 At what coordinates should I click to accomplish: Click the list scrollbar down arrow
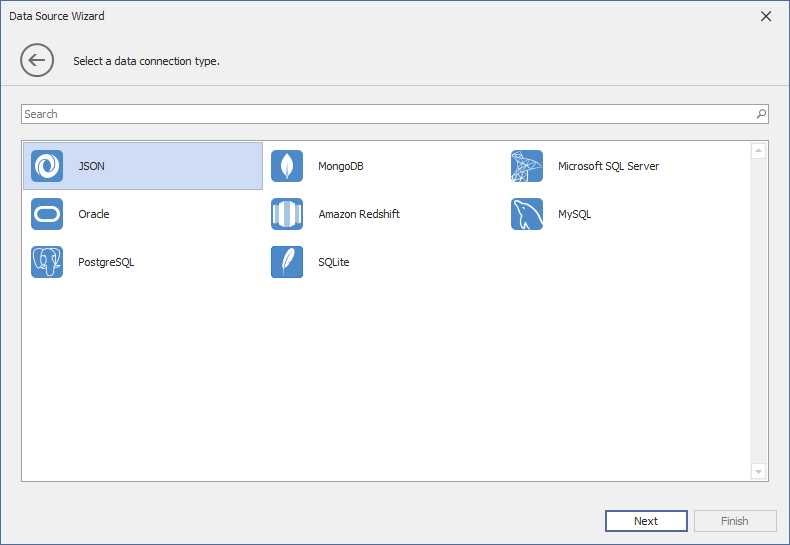[758, 472]
